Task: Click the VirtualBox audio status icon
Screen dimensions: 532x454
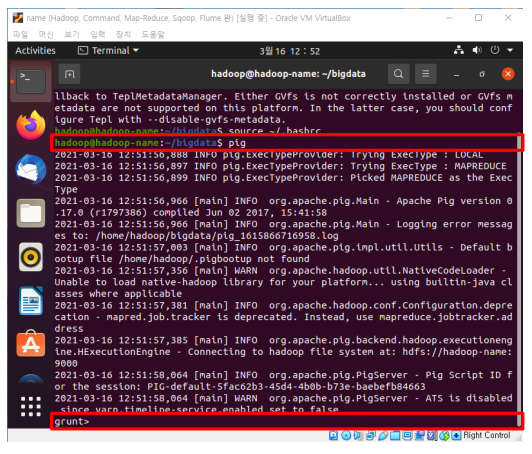Action: pyautogui.click(x=358, y=435)
